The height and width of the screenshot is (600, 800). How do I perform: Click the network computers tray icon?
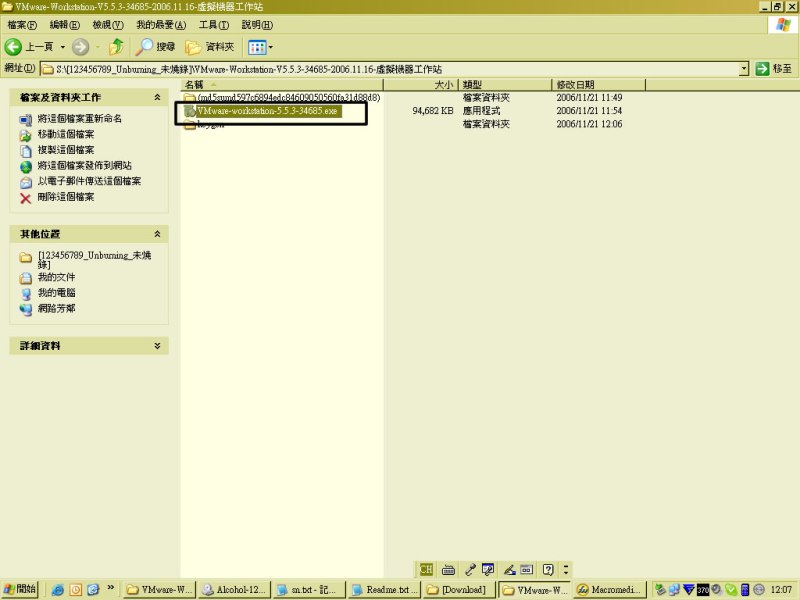pyautogui.click(x=674, y=590)
